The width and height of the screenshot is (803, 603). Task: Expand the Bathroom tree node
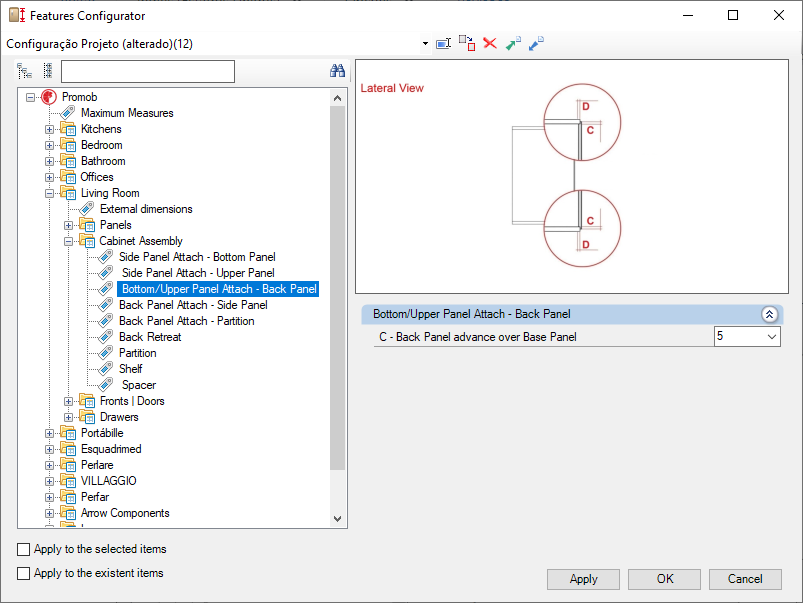[50, 161]
